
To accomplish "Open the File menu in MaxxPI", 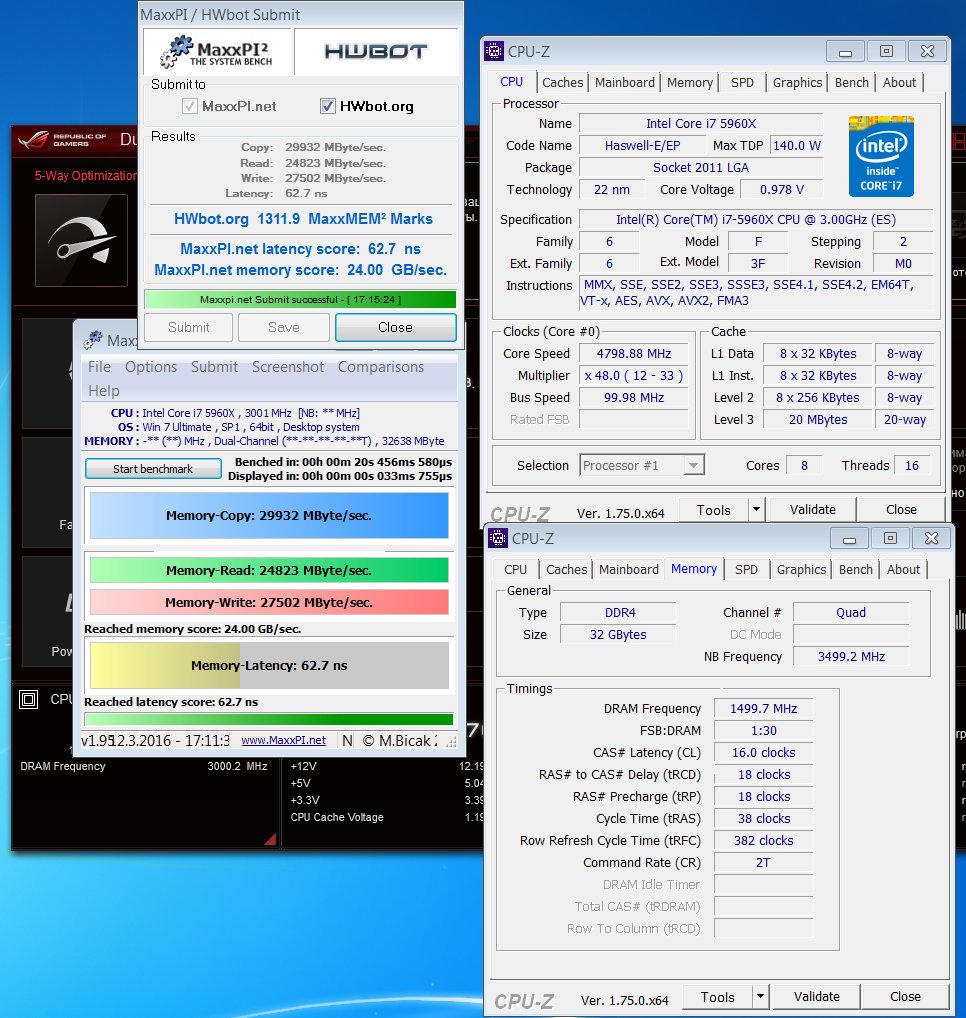I will [99, 367].
